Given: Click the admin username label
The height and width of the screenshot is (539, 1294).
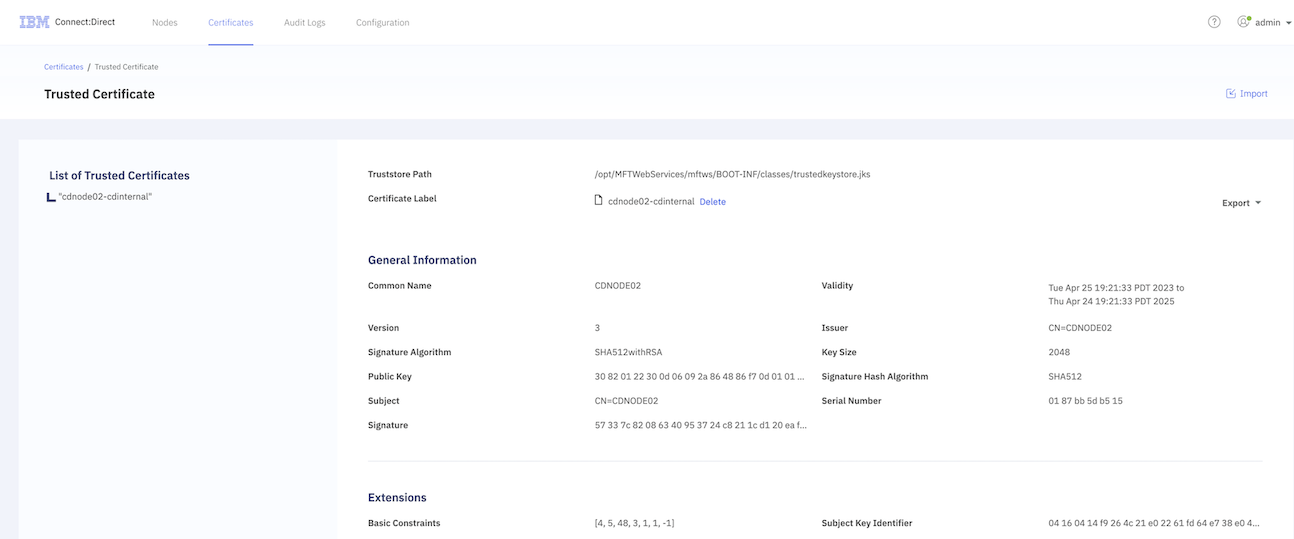Looking at the screenshot, I should 1268,22.
